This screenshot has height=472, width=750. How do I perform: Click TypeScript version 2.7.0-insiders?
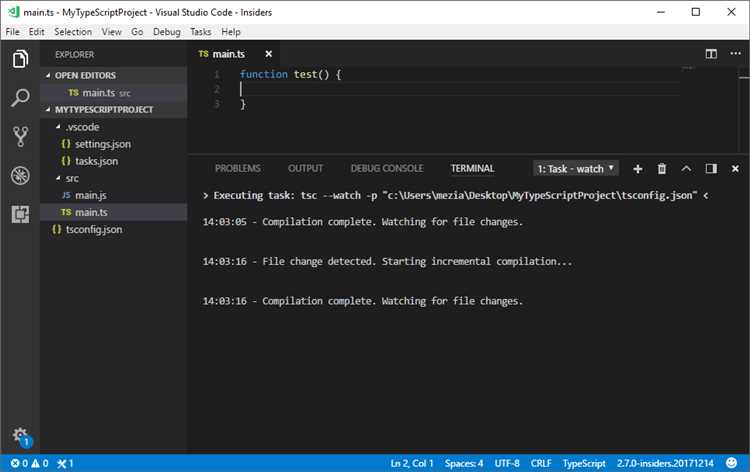click(665, 463)
